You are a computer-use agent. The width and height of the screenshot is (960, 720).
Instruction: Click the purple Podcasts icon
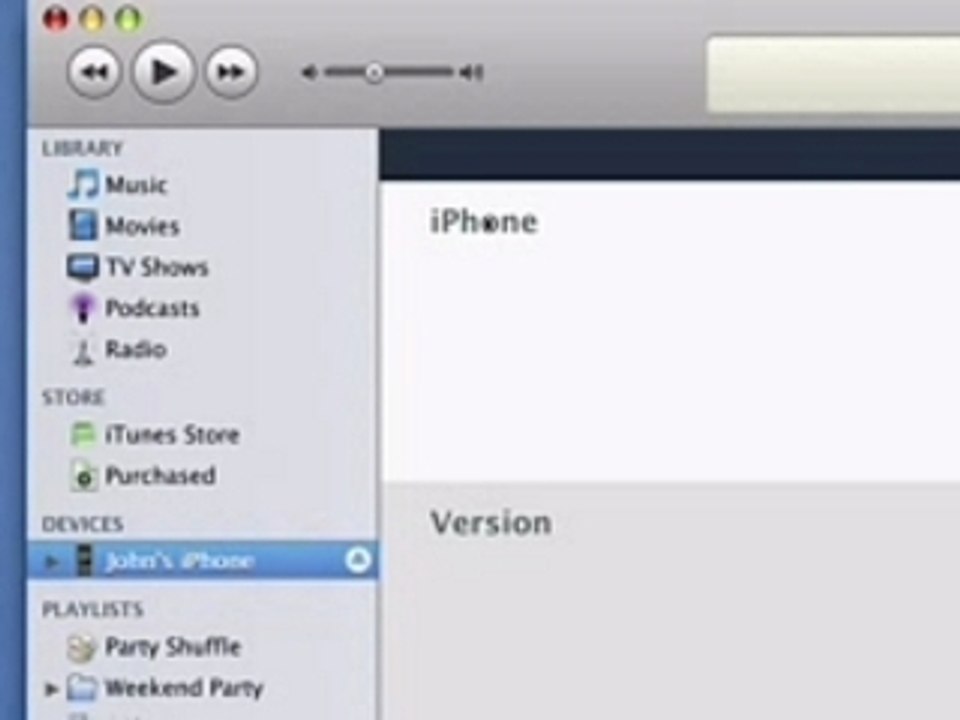83,308
